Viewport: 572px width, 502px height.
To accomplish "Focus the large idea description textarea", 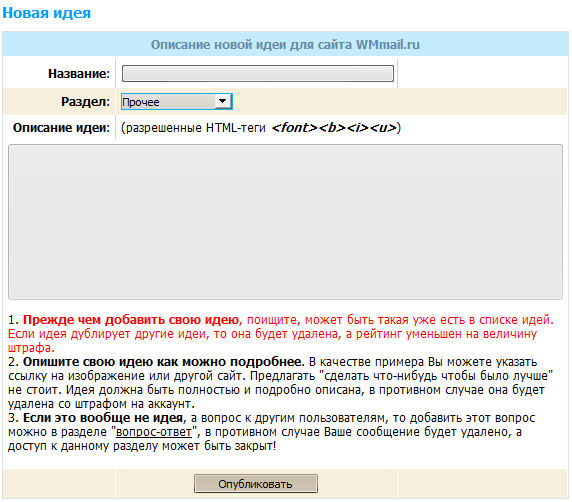I will 285,222.
